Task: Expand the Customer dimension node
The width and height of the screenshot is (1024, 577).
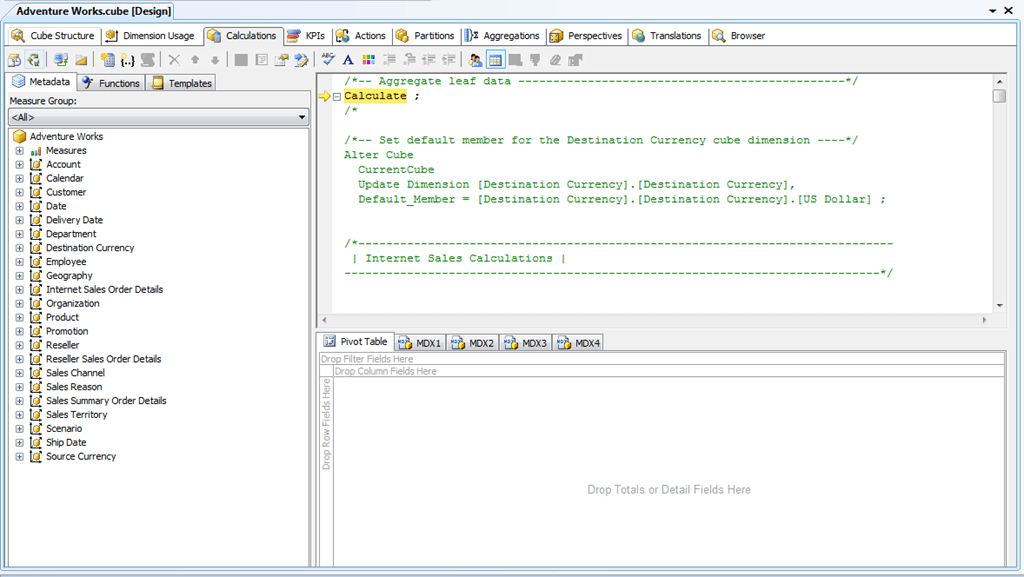Action: [20, 193]
